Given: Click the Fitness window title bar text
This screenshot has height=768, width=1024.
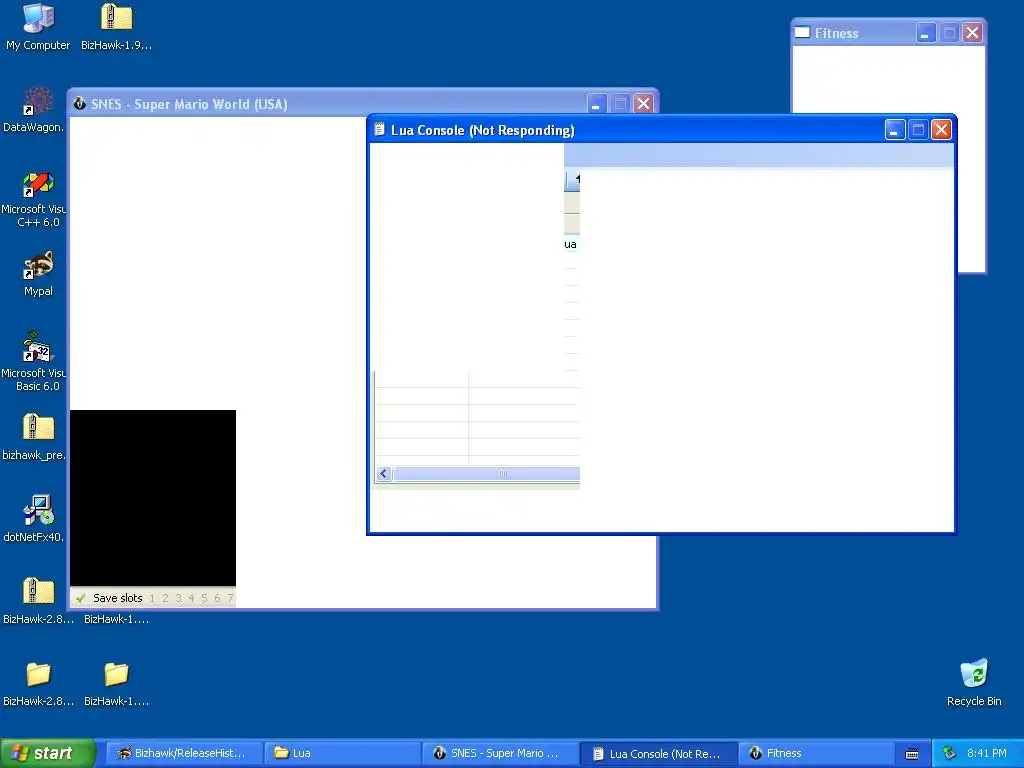Looking at the screenshot, I should [x=837, y=33].
